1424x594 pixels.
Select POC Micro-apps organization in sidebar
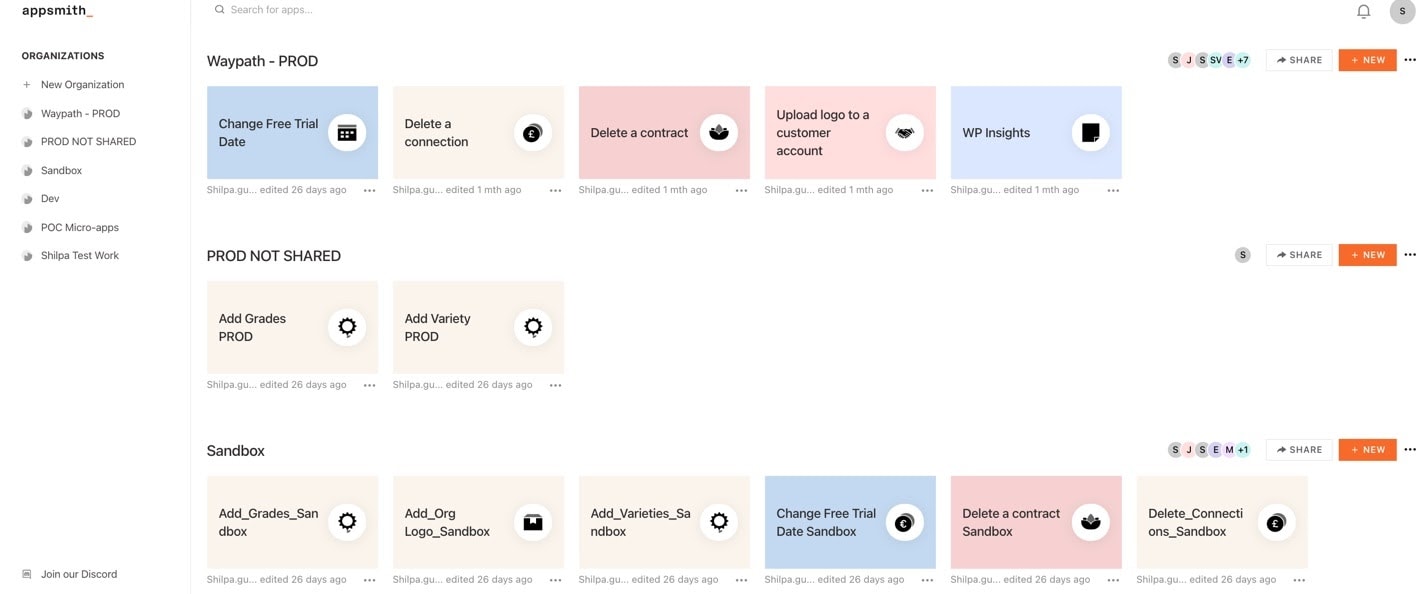(x=79, y=227)
